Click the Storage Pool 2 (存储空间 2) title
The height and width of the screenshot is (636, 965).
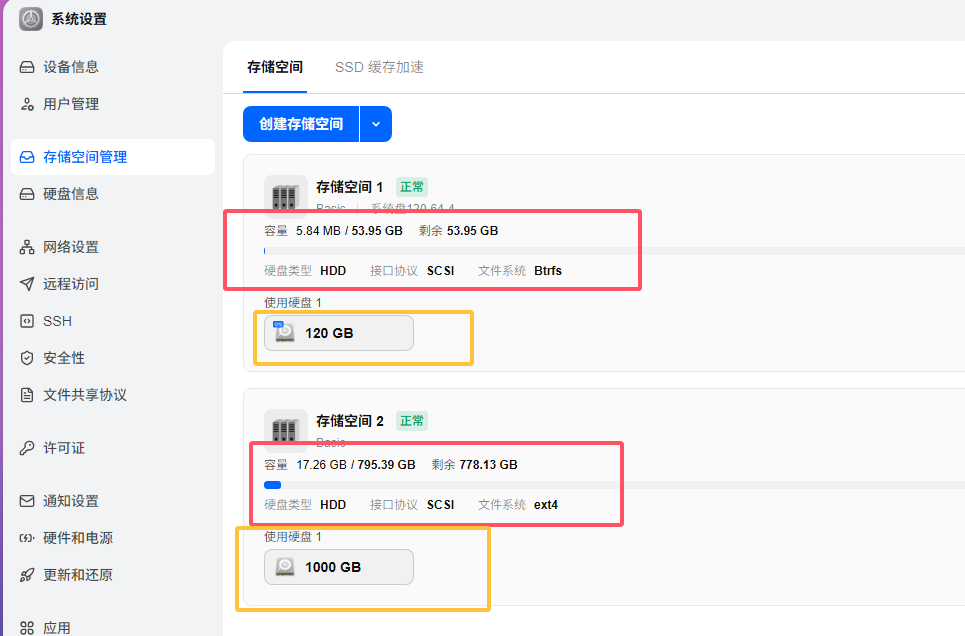tap(350, 421)
